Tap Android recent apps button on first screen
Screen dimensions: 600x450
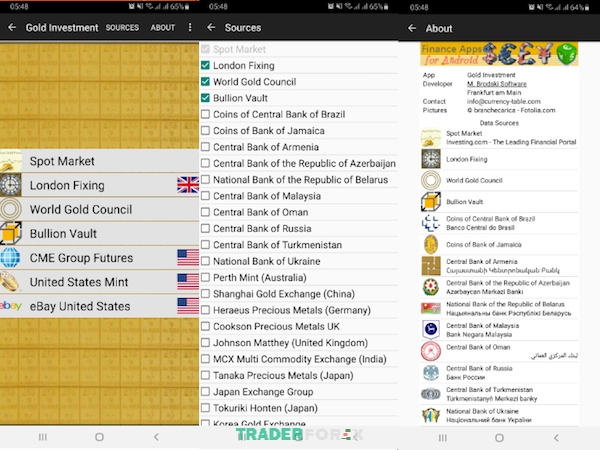[43, 437]
